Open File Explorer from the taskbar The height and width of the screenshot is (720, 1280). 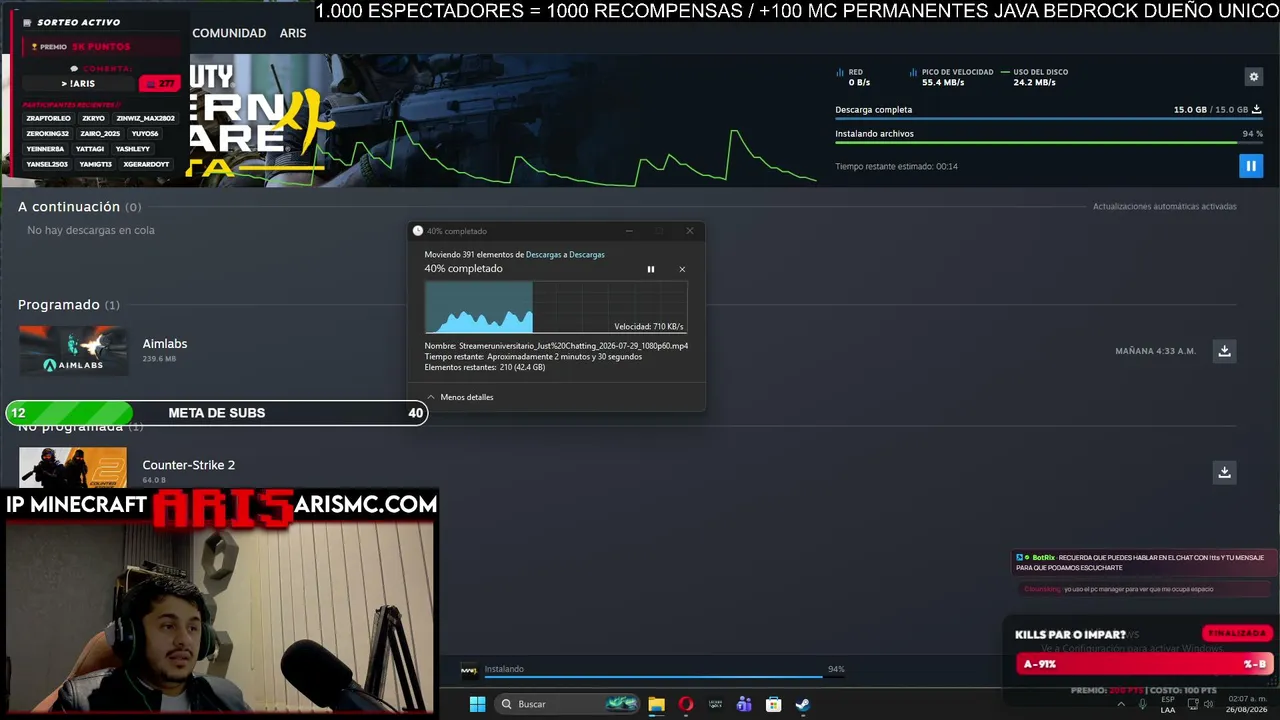(x=656, y=704)
